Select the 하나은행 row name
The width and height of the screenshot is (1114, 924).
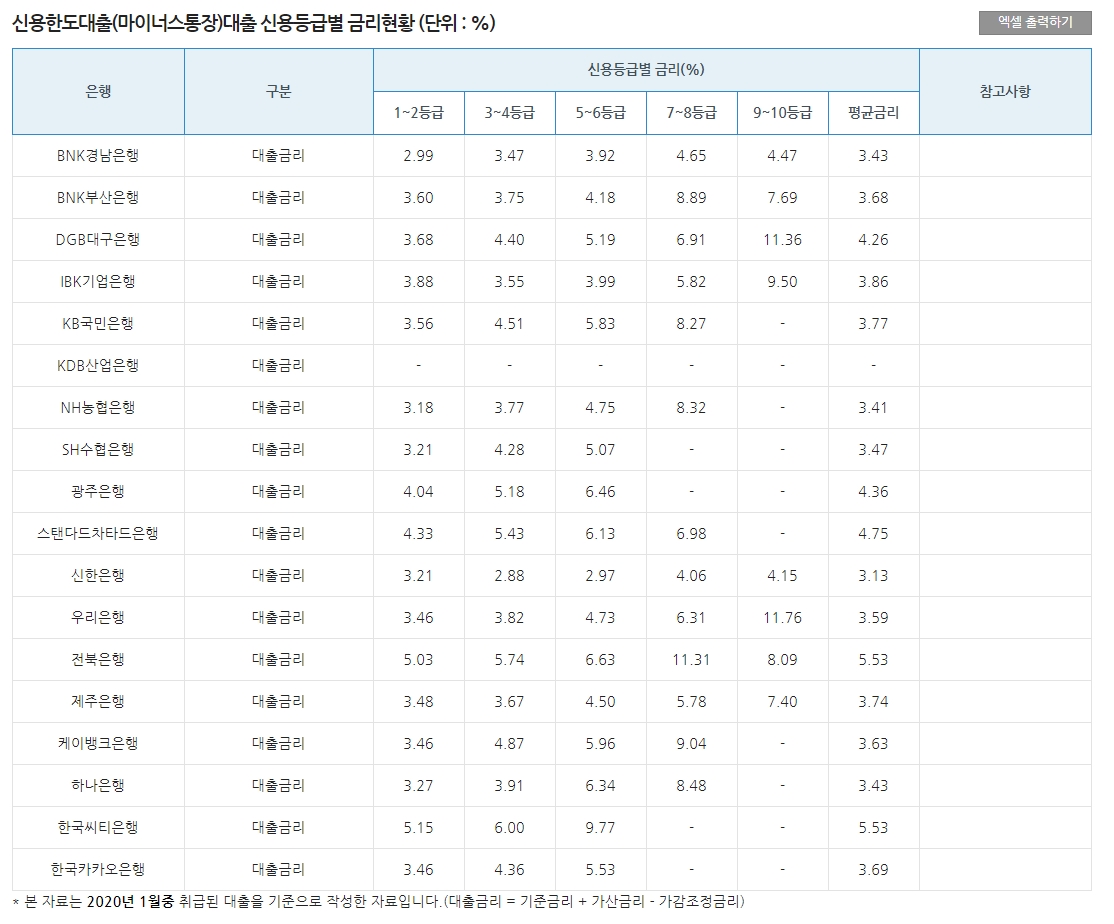click(98, 784)
